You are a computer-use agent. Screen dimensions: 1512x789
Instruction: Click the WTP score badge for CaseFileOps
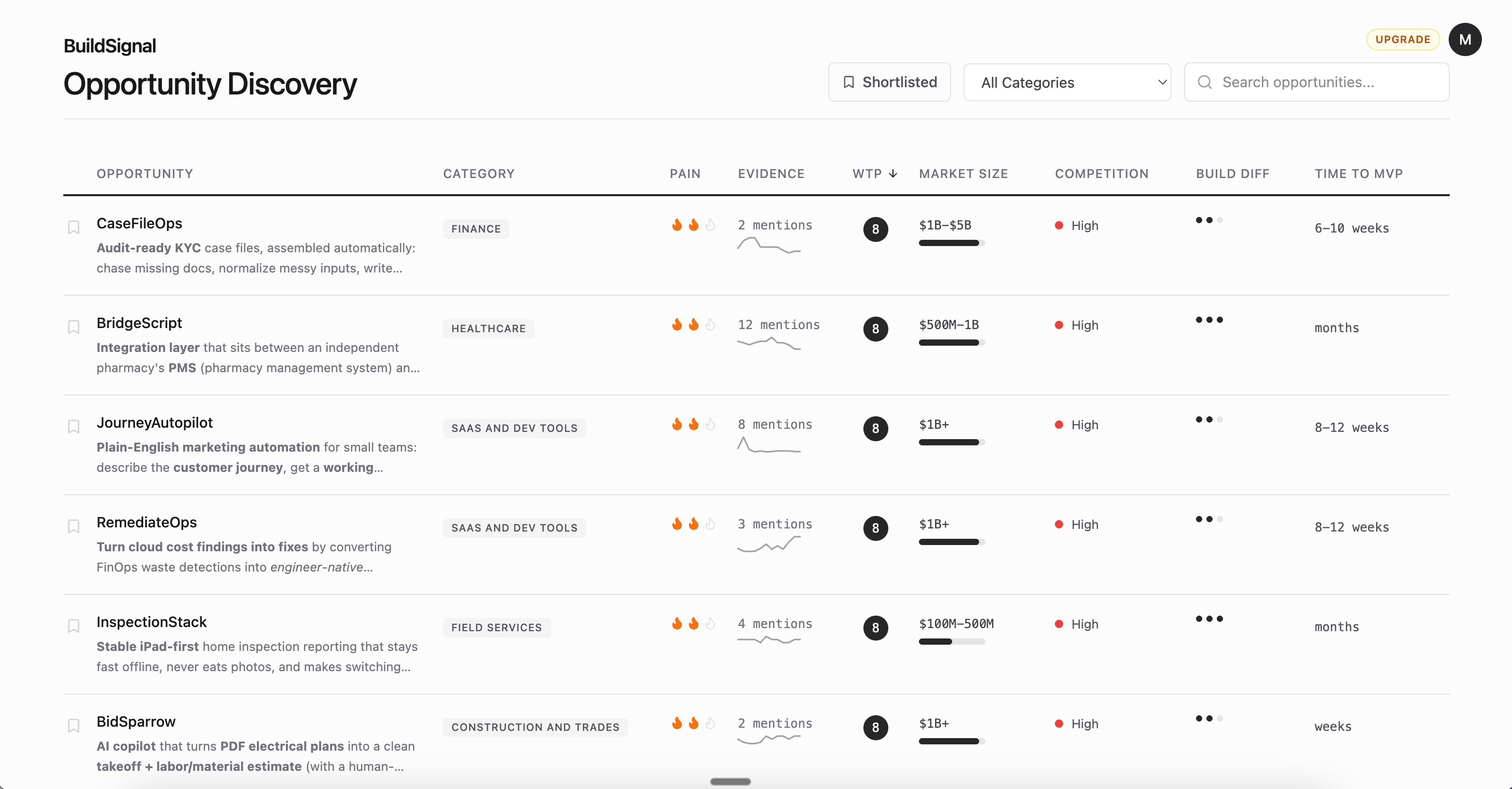pyautogui.click(x=875, y=229)
